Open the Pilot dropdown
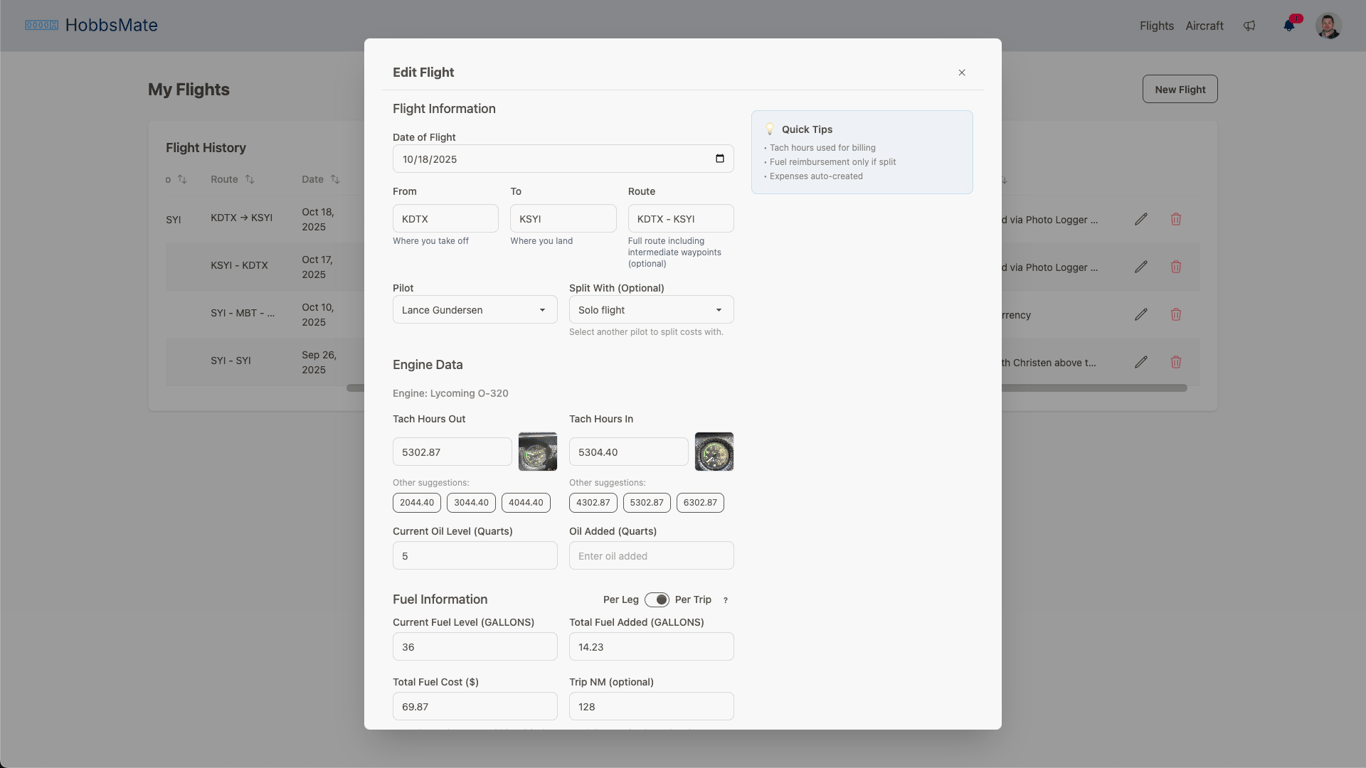Screen dimensions: 1366x768 (x=474, y=309)
